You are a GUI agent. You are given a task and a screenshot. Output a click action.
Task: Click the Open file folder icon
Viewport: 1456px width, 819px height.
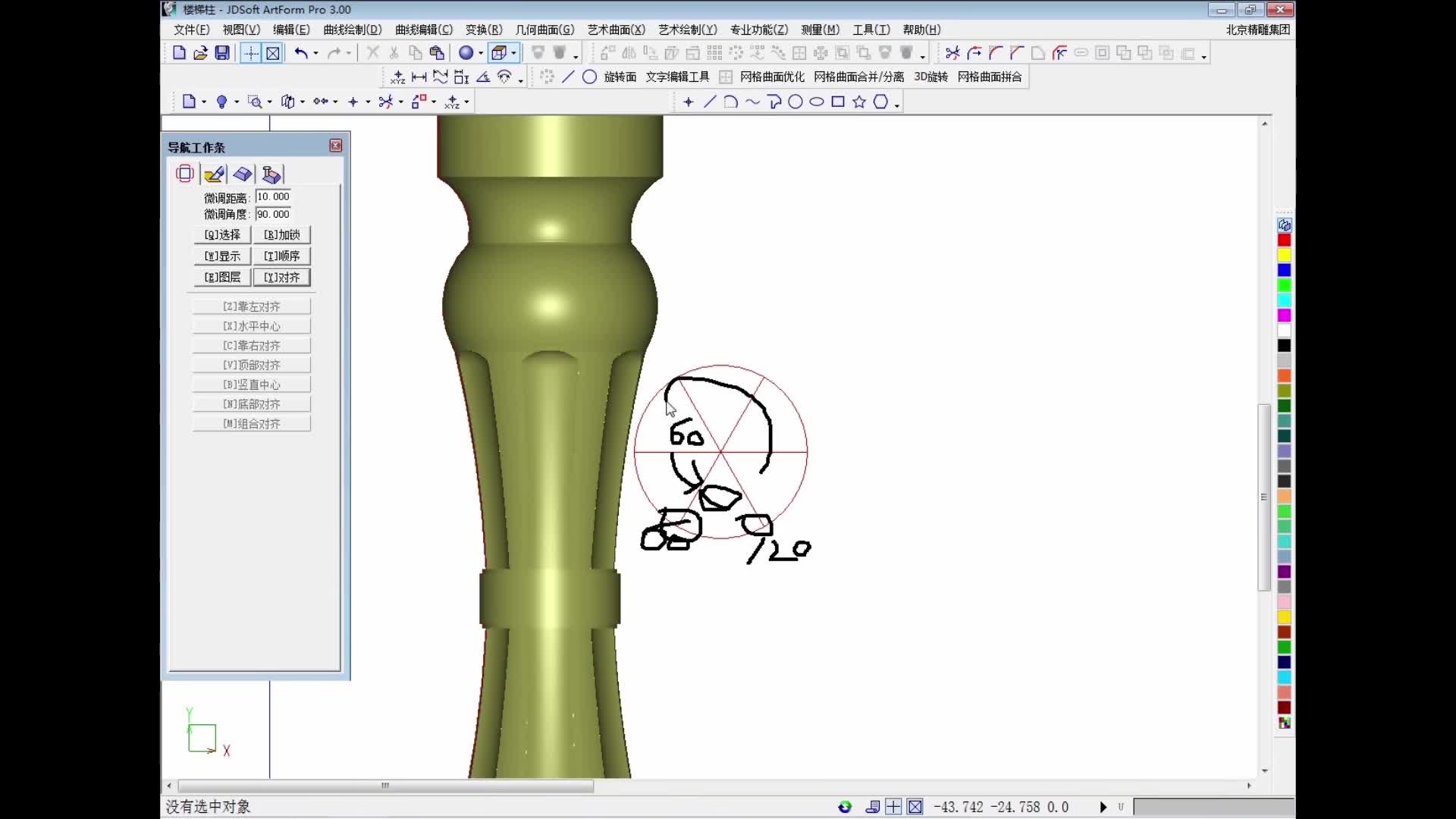200,53
